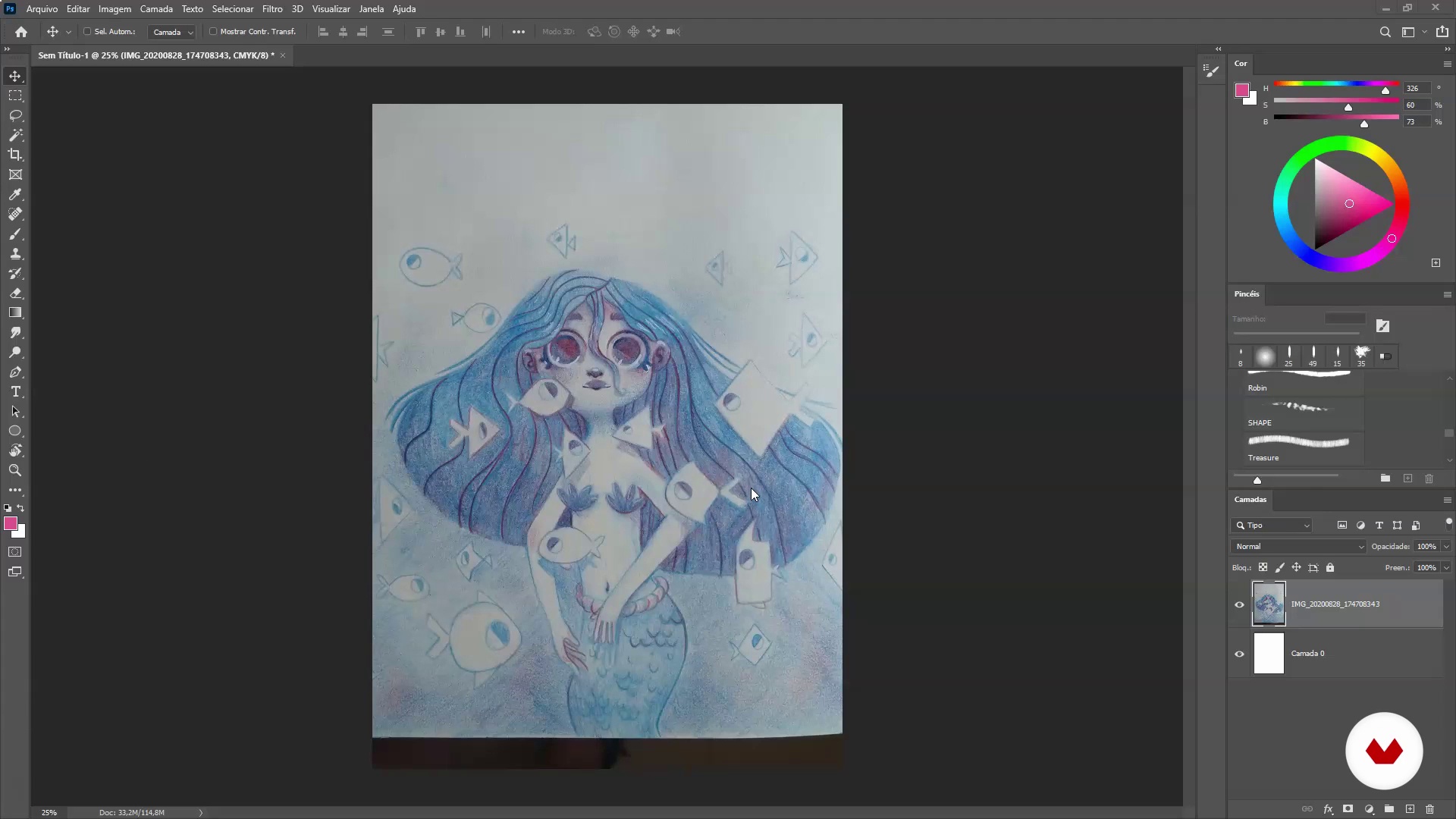Hide the Camada 0 layer
This screenshot has width=1456, height=819.
pos(1239,654)
